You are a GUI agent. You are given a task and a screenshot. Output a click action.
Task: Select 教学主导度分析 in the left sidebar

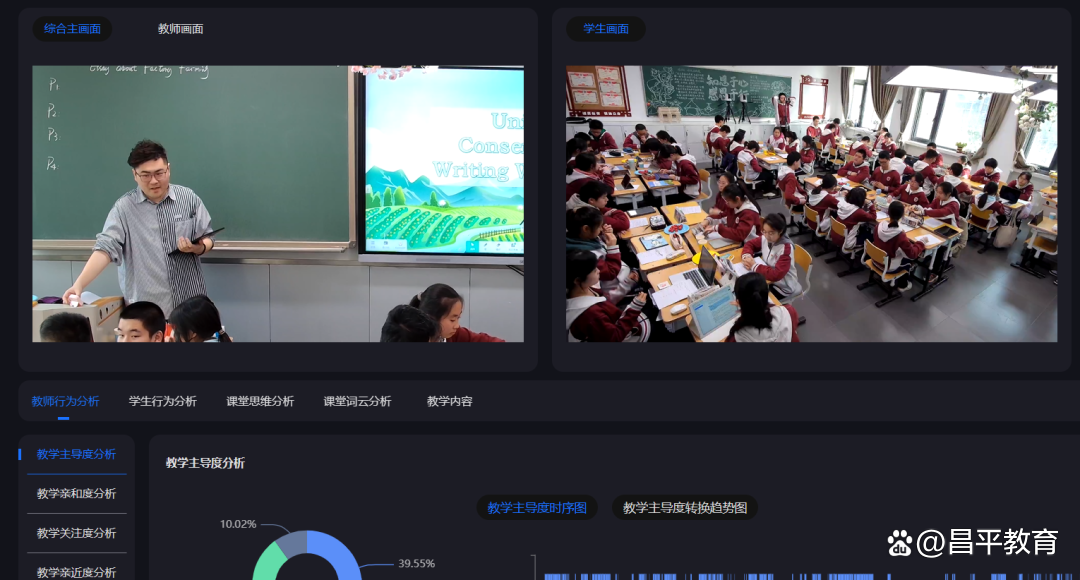[x=76, y=454]
